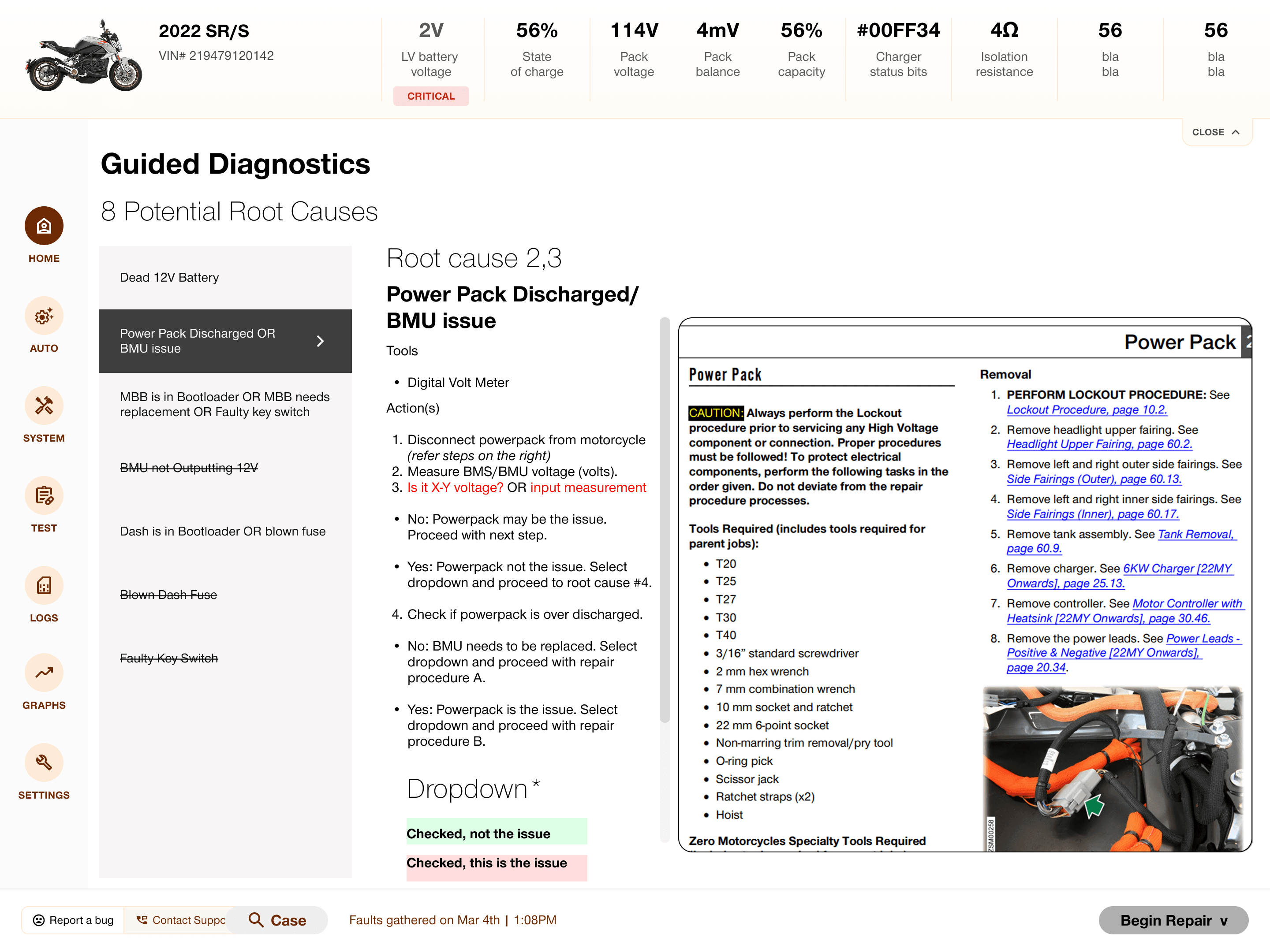The width and height of the screenshot is (1270, 952).
Task: Expand the Begin Repair dropdown
Action: 1173,920
